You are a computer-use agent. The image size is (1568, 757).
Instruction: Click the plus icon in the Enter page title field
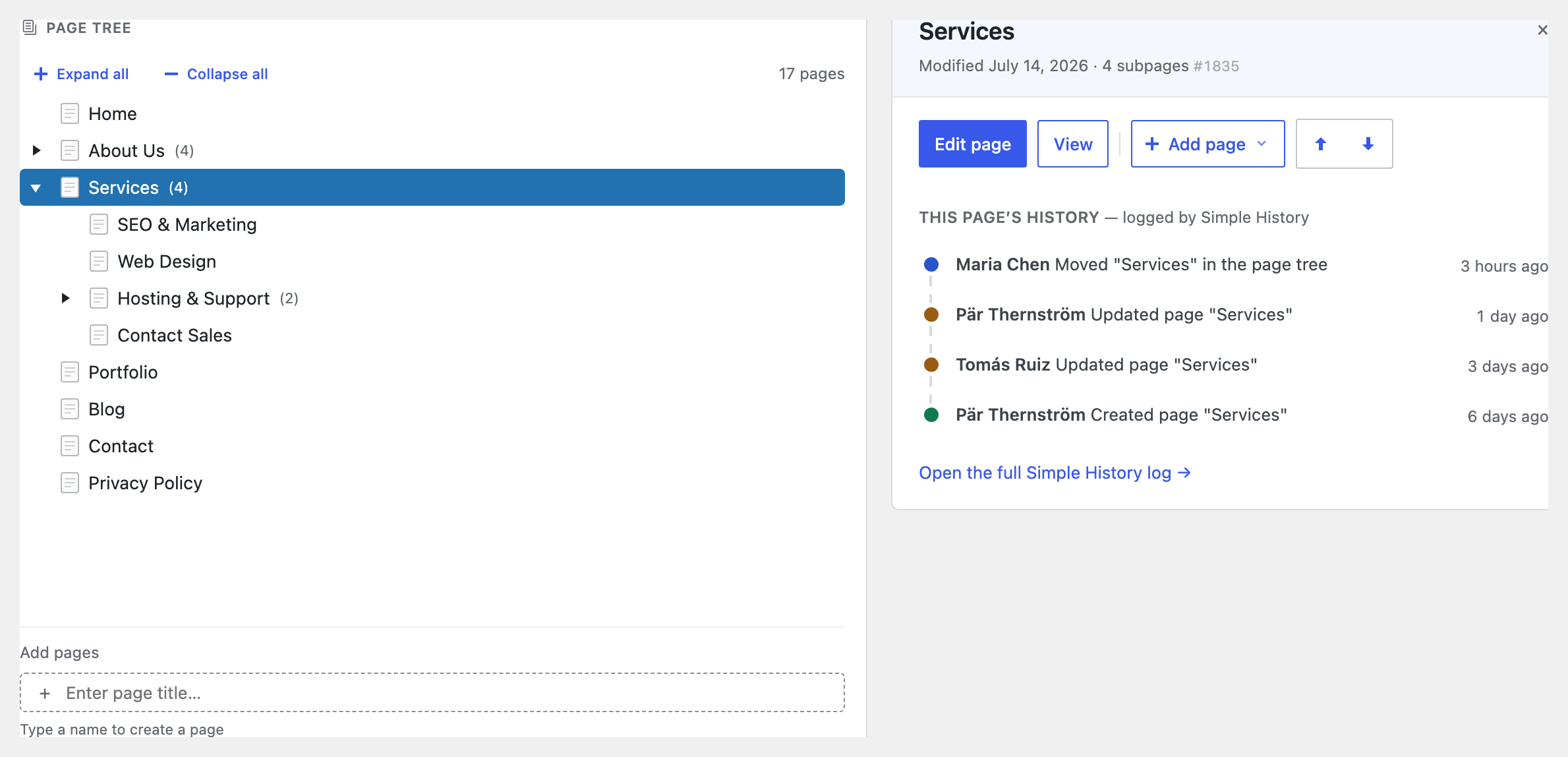pos(45,693)
